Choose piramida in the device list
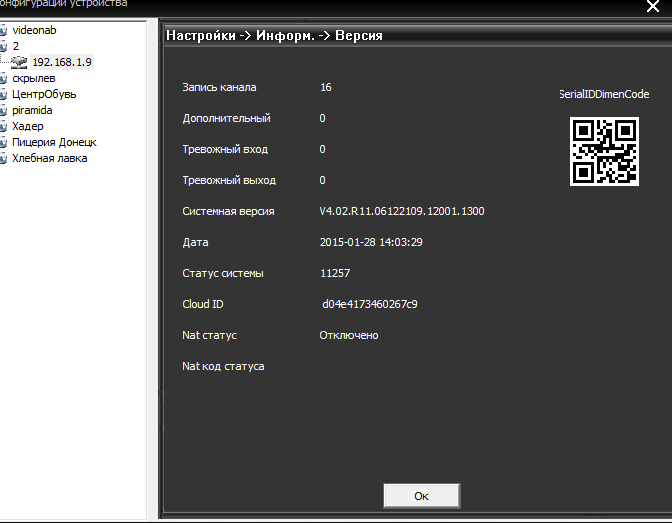Screen dimensions: 672x523 (x=32, y=110)
